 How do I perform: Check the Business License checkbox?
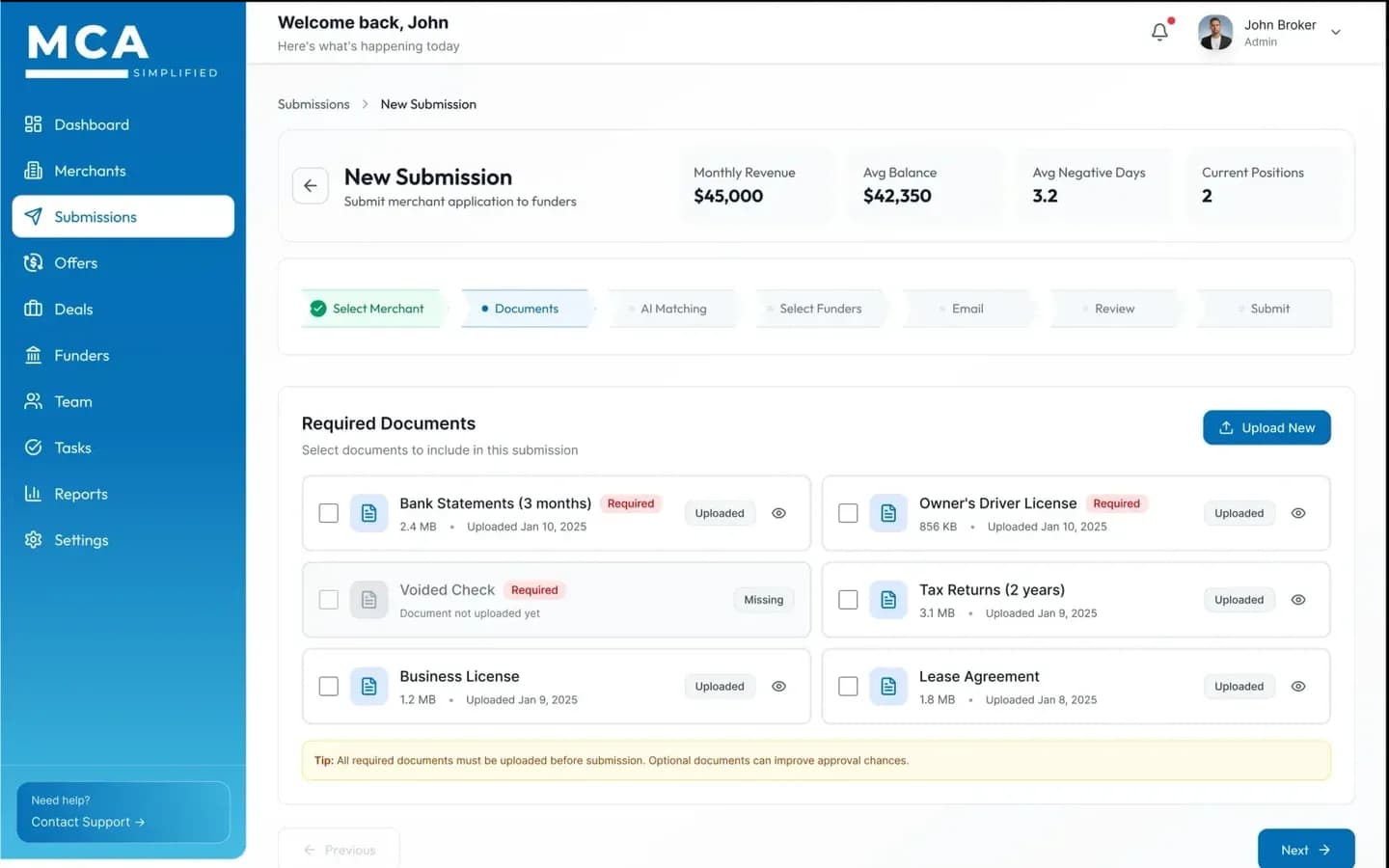[x=329, y=687]
